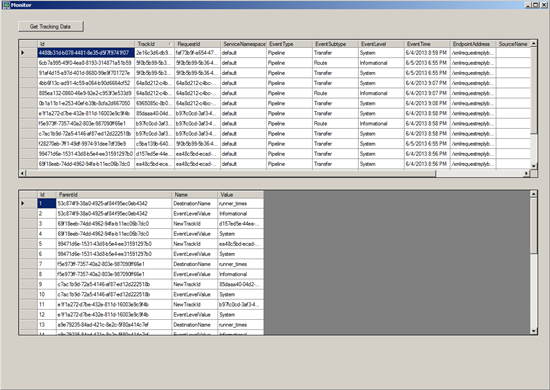The width and height of the screenshot is (550, 390).
Task: Click the lower grid vertical scrollbar up arrow
Action: (534, 194)
